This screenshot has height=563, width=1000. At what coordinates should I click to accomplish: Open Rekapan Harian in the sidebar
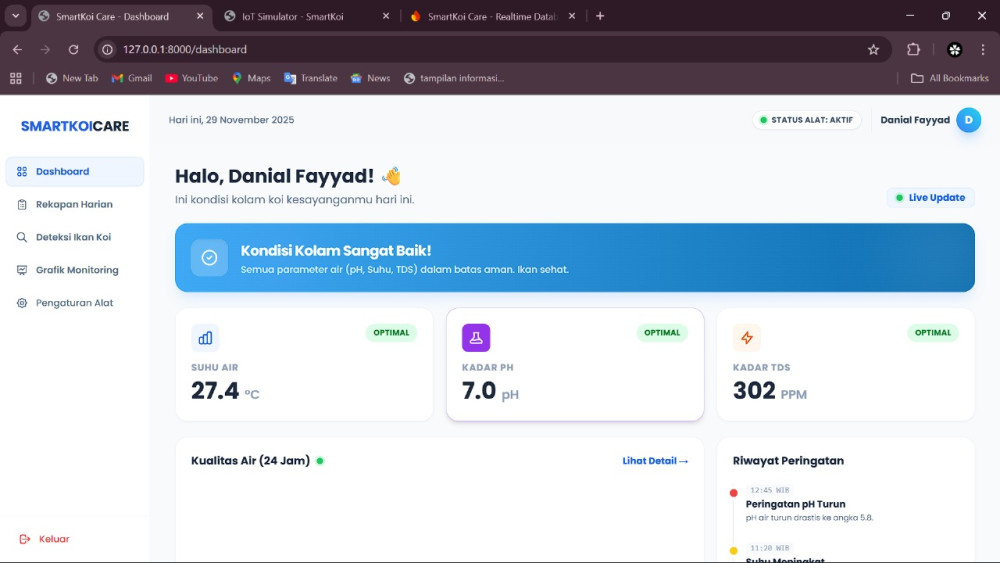click(74, 204)
